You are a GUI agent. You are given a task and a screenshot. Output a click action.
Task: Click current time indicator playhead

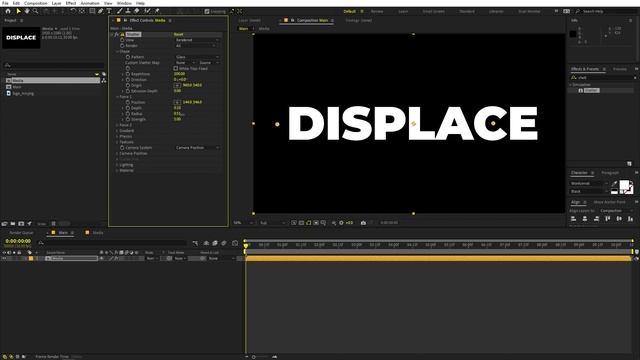click(246, 245)
